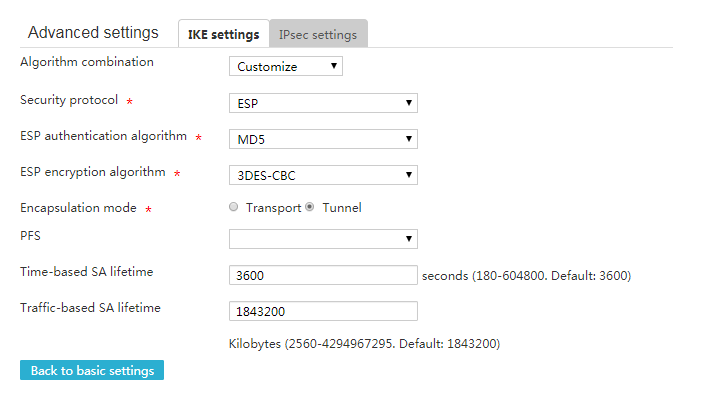Click the Traffic-based SA lifetime input field
The image size is (709, 402).
click(323, 311)
